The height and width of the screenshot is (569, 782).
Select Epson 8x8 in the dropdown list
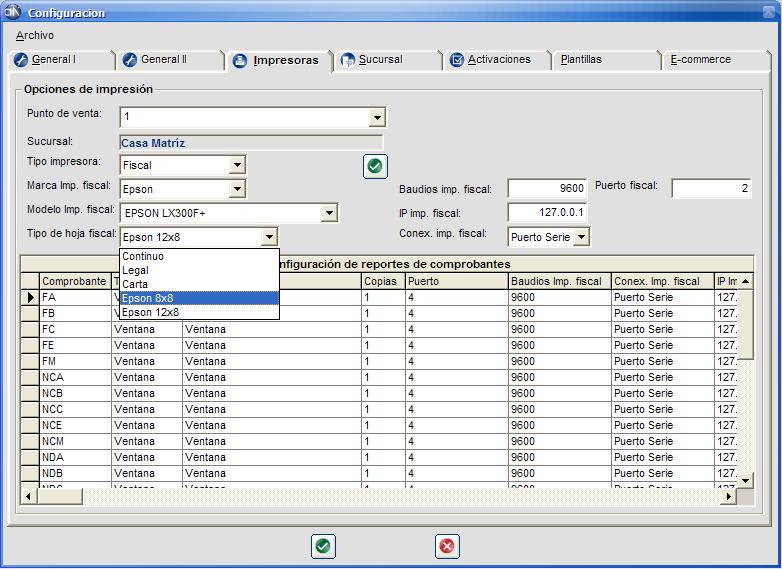(199, 298)
